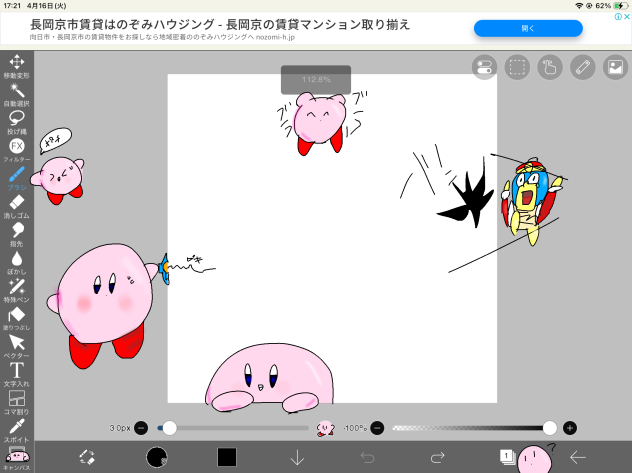This screenshot has width=632, height=473.
Task: Select the Smudge (指先) tool
Action: point(17,234)
